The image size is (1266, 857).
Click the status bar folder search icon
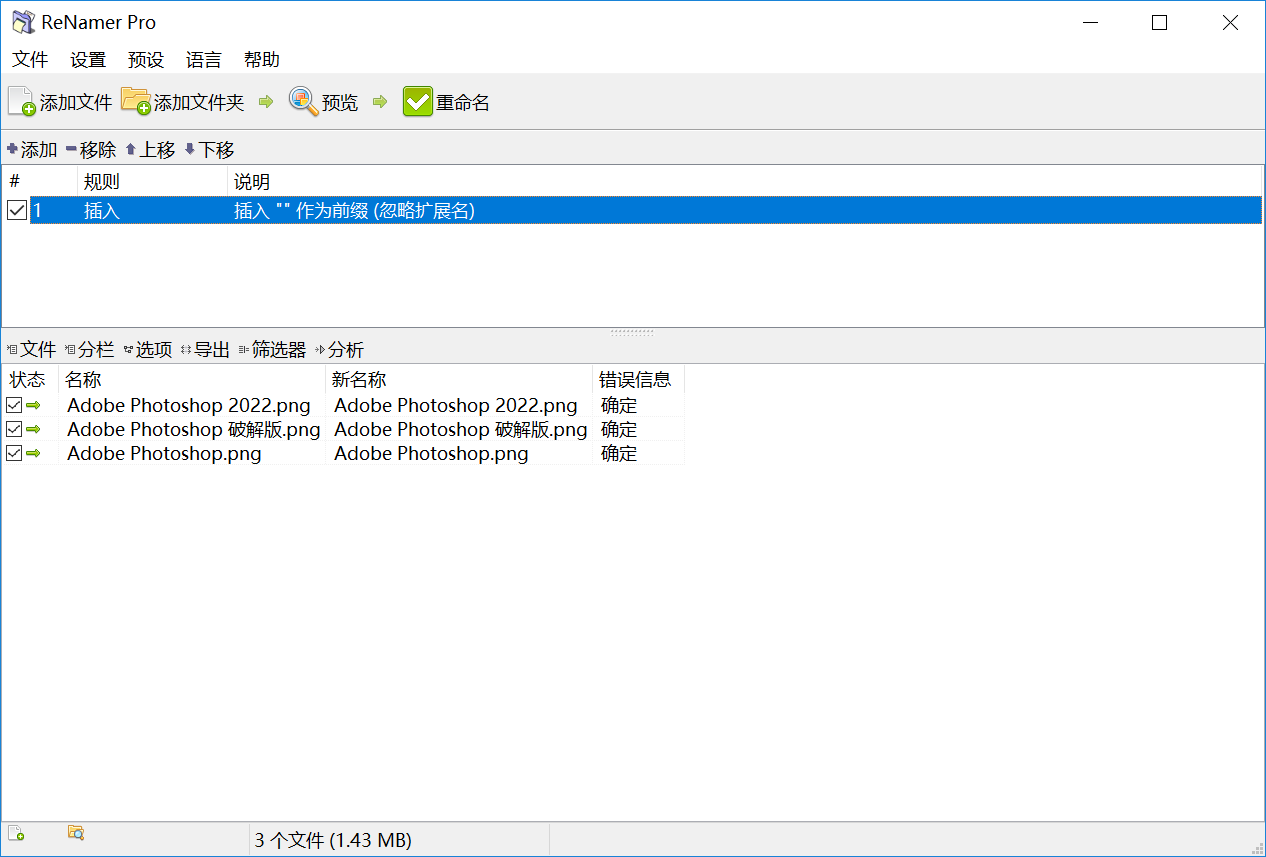click(75, 833)
